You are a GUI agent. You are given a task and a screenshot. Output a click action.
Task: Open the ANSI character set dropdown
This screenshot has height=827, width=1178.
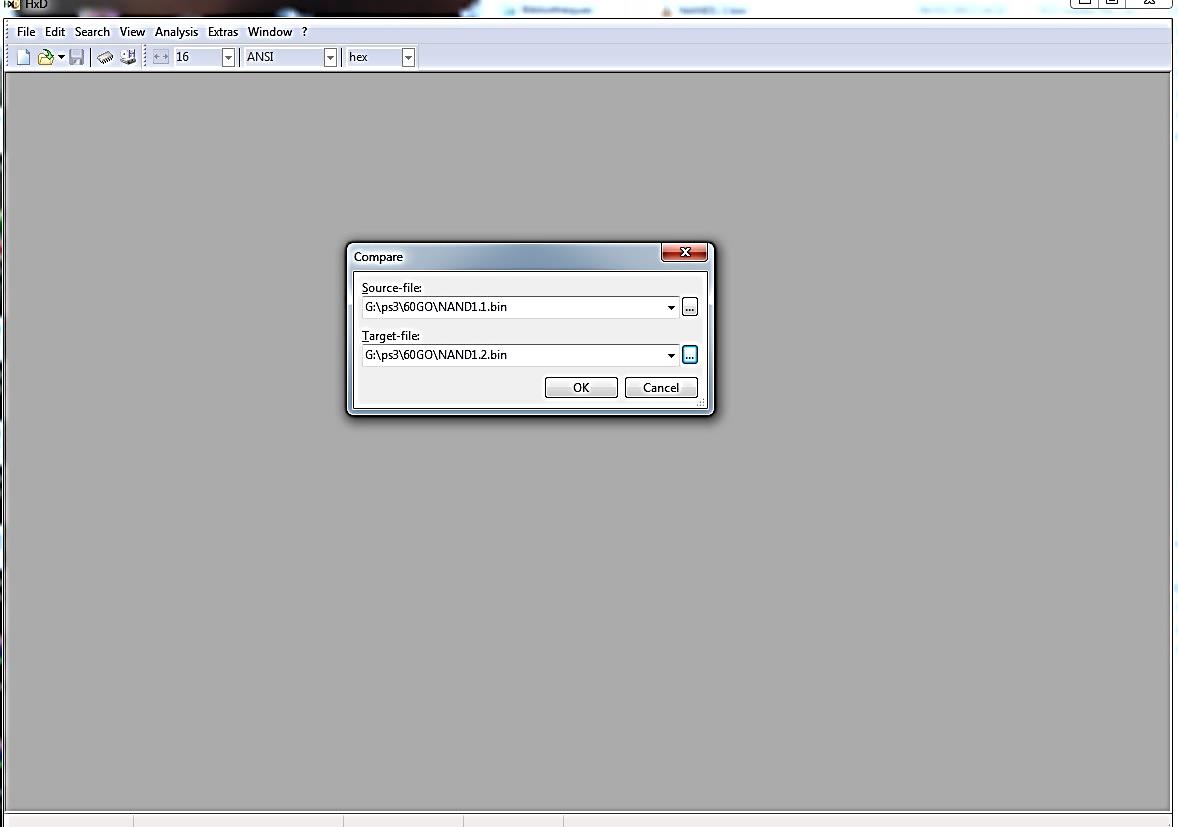tap(330, 58)
